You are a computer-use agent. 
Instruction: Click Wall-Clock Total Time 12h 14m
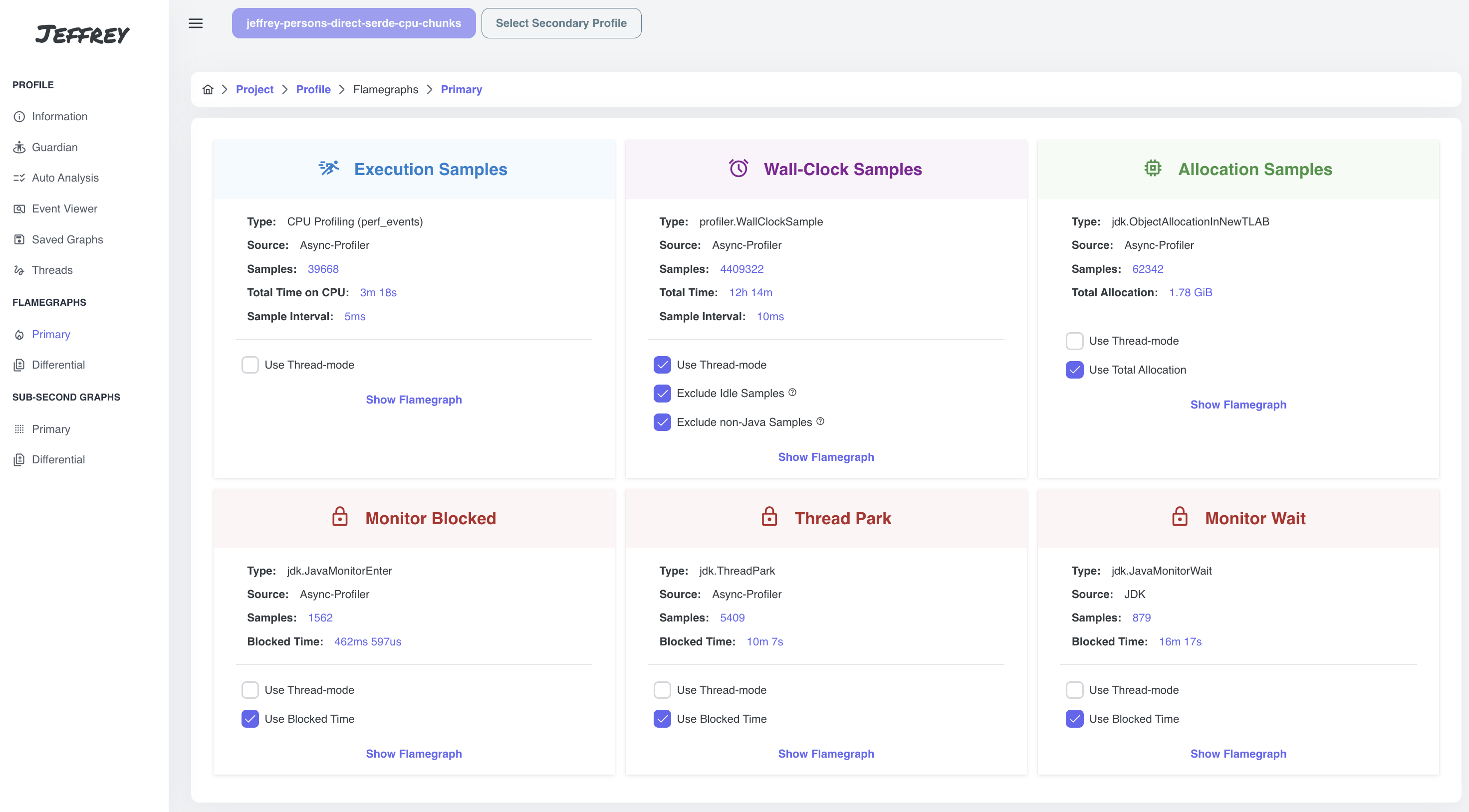[x=750, y=292]
